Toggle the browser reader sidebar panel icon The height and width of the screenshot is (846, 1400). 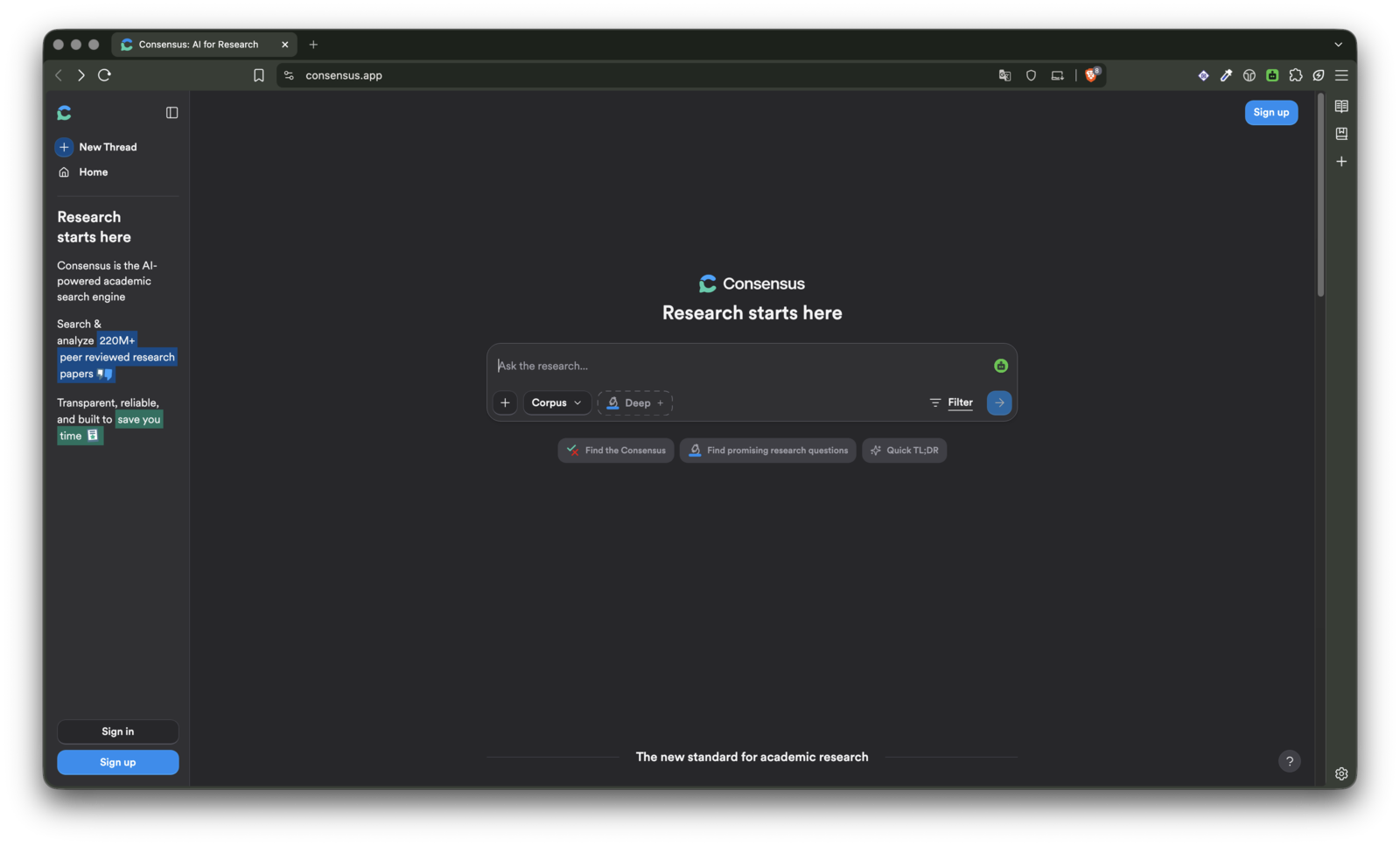point(1341,106)
